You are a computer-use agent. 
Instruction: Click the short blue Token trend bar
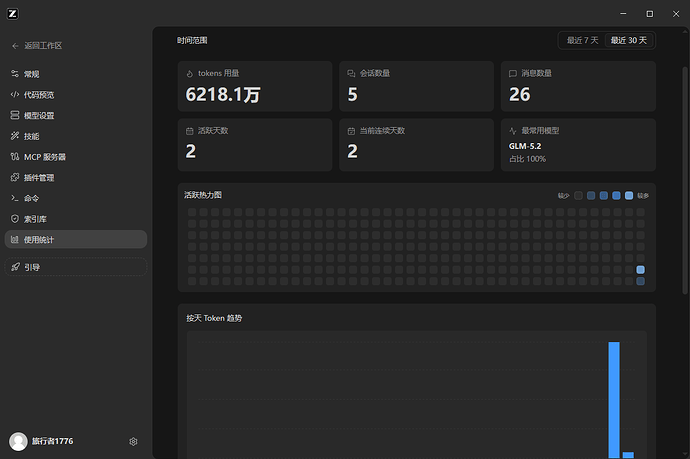click(628, 455)
